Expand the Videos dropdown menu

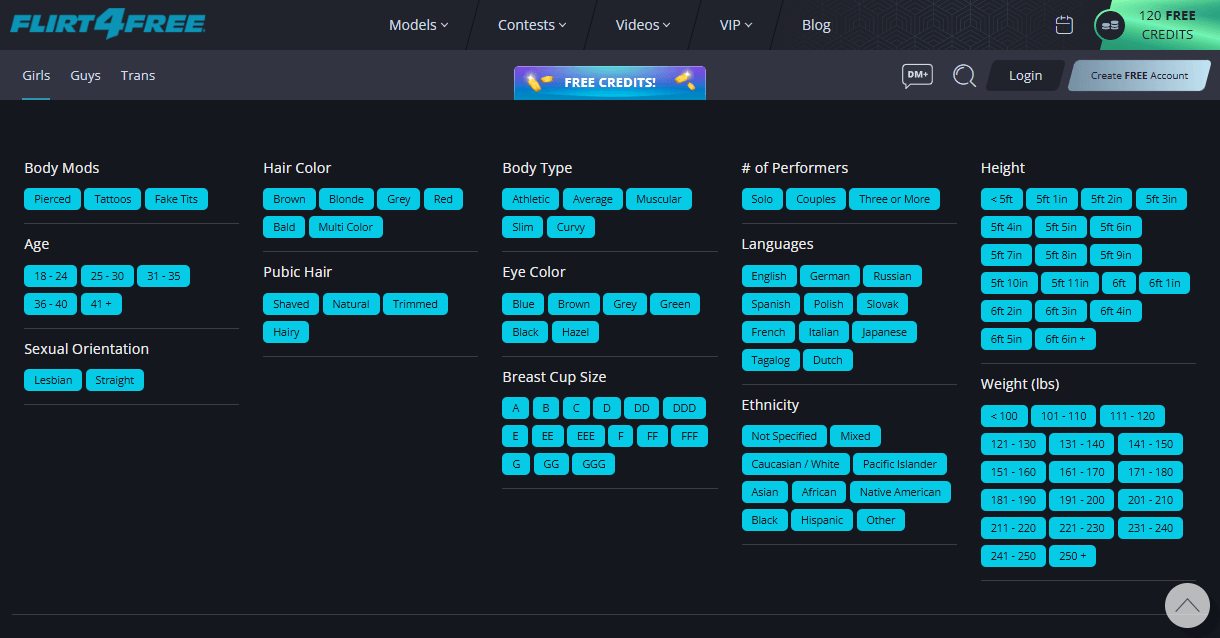(x=643, y=25)
